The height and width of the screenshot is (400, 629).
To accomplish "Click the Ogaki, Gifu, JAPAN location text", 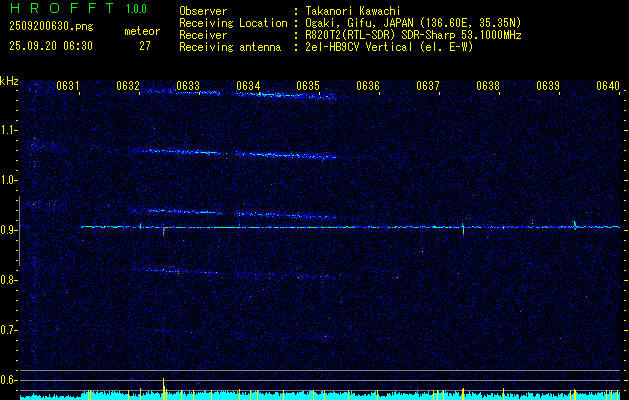I will 413,23.
